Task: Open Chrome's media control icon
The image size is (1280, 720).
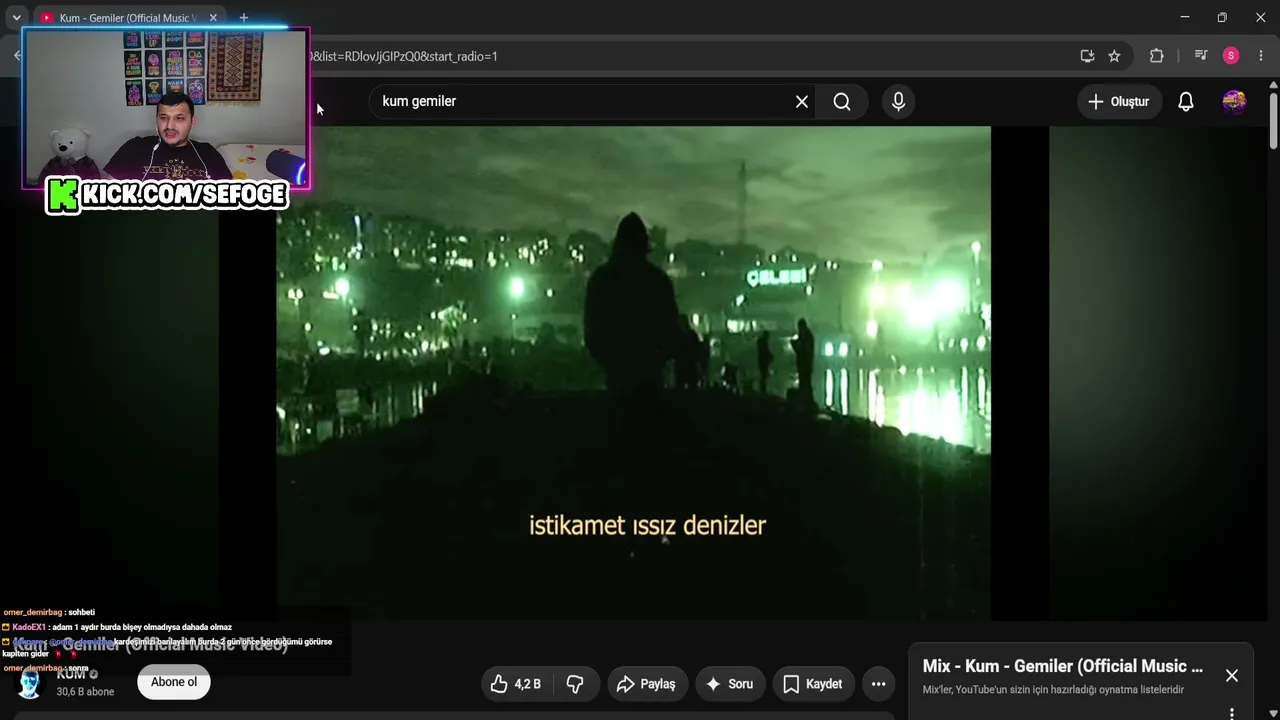Action: (1201, 56)
